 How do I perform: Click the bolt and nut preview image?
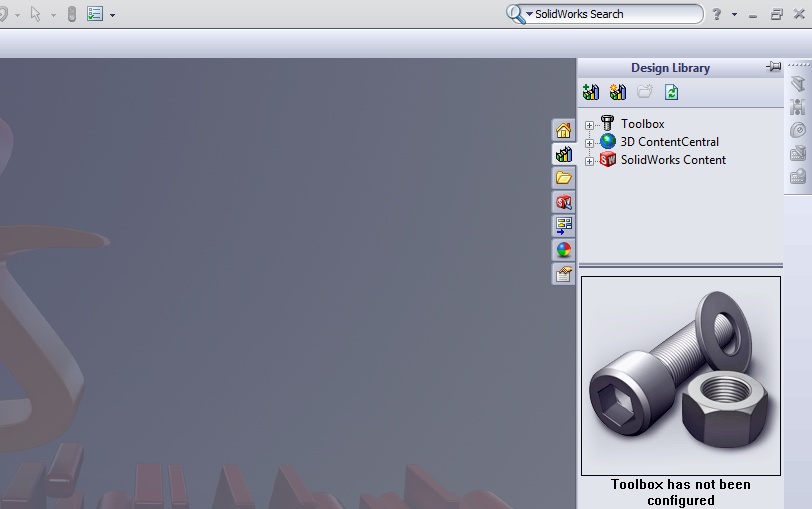[x=680, y=376]
